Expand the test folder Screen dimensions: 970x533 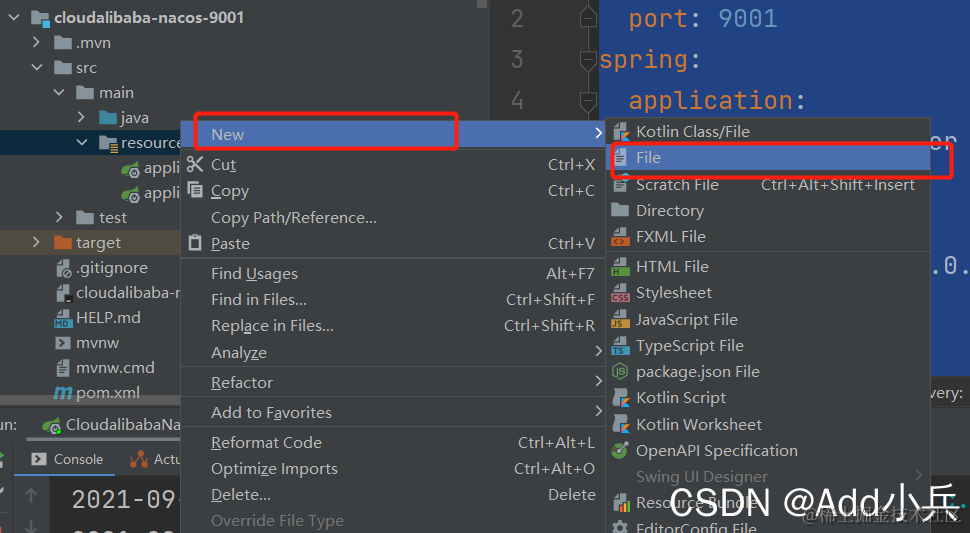pyautogui.click(x=59, y=217)
